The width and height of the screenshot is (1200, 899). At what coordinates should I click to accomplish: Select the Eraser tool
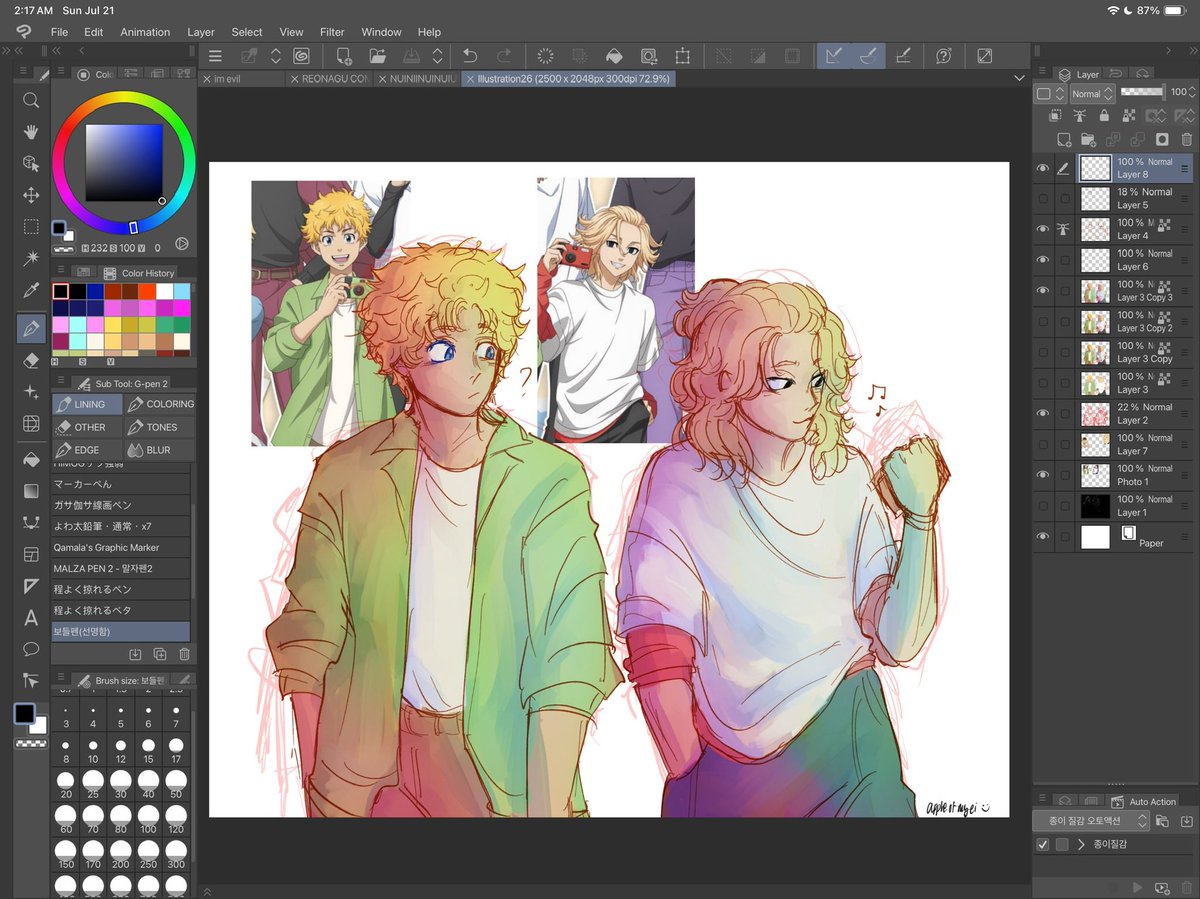[x=31, y=360]
